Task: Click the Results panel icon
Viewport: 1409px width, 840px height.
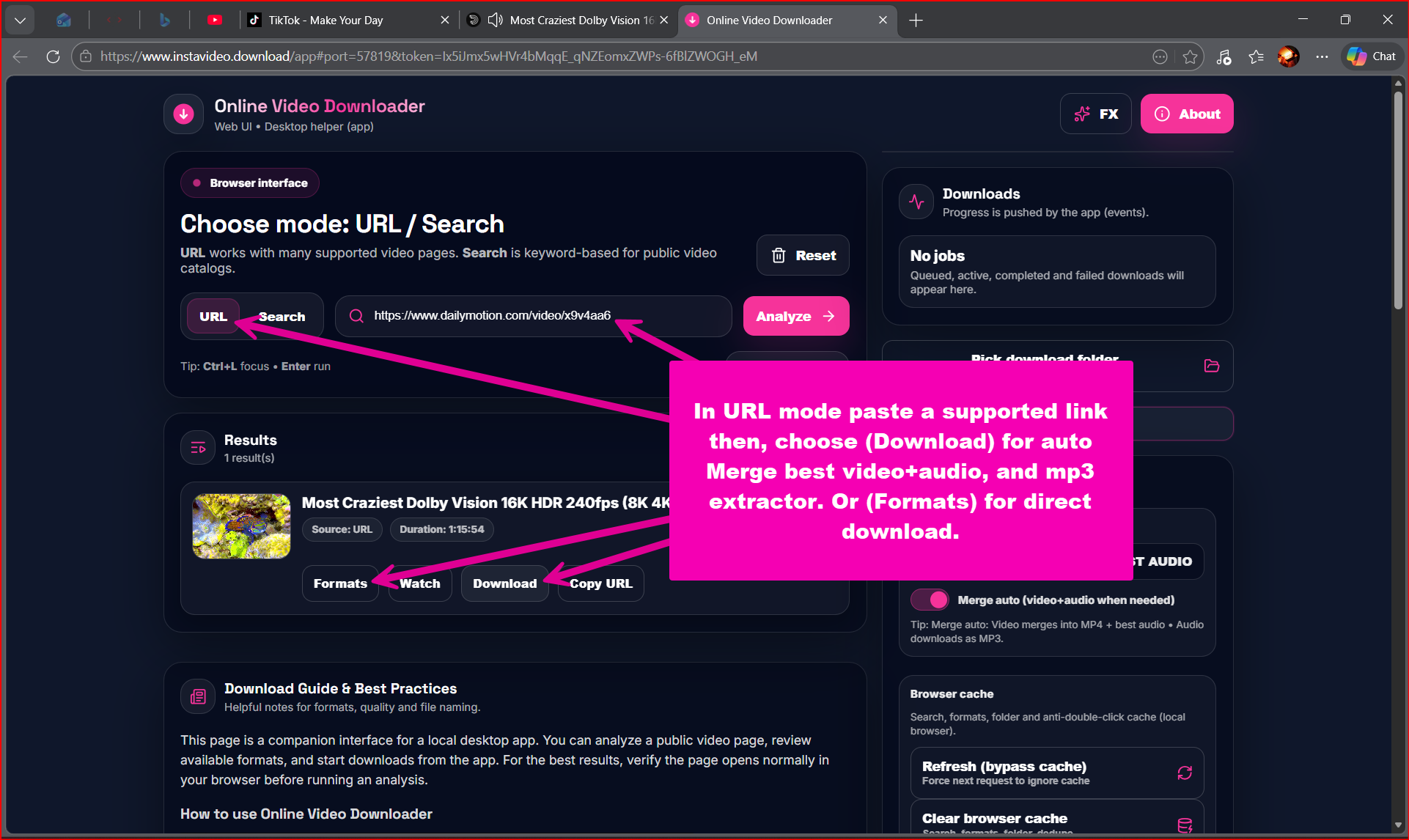Action: tap(197, 447)
